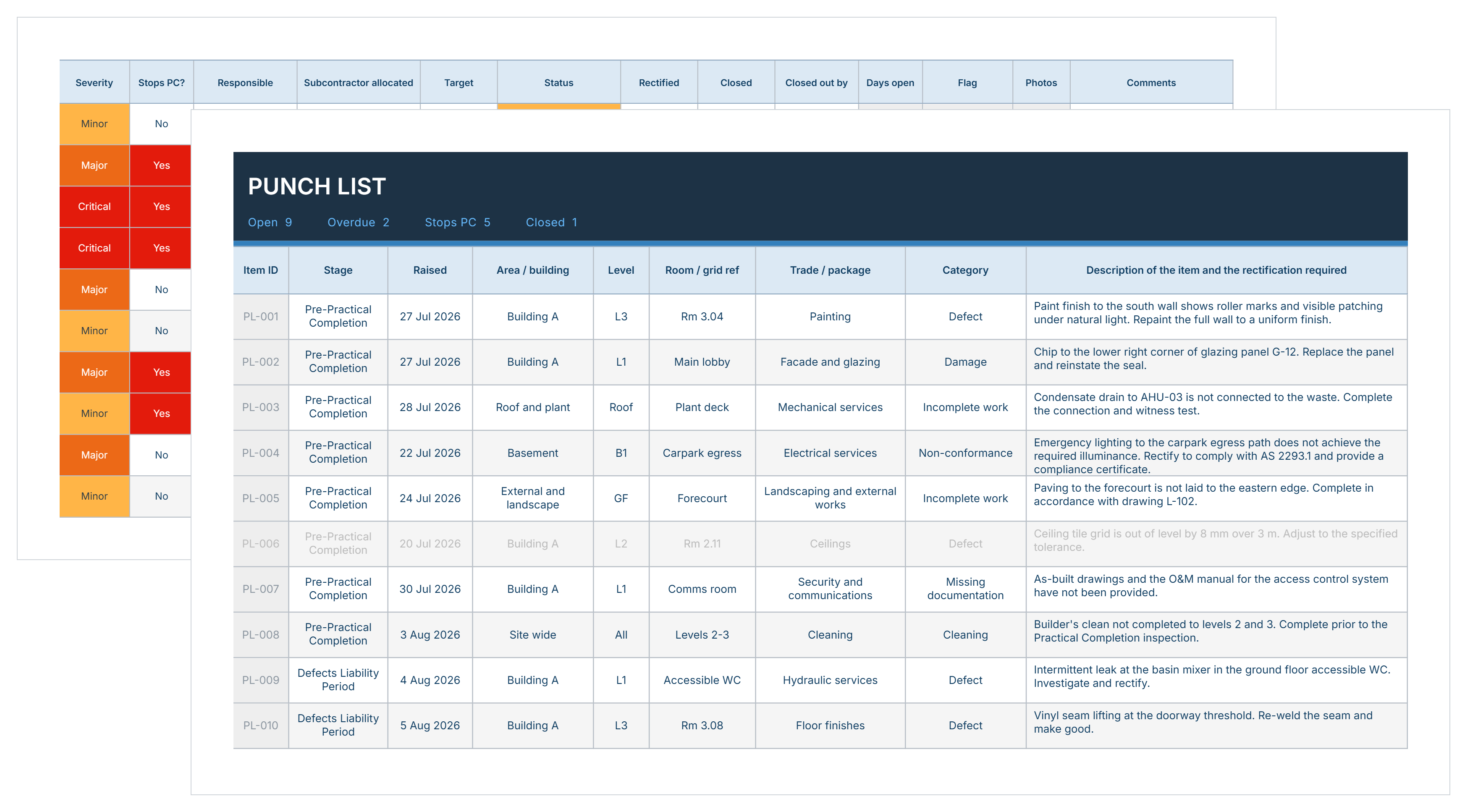Screen dimensions: 1478x812
Task: Click the Description of the item header
Action: point(1216,270)
